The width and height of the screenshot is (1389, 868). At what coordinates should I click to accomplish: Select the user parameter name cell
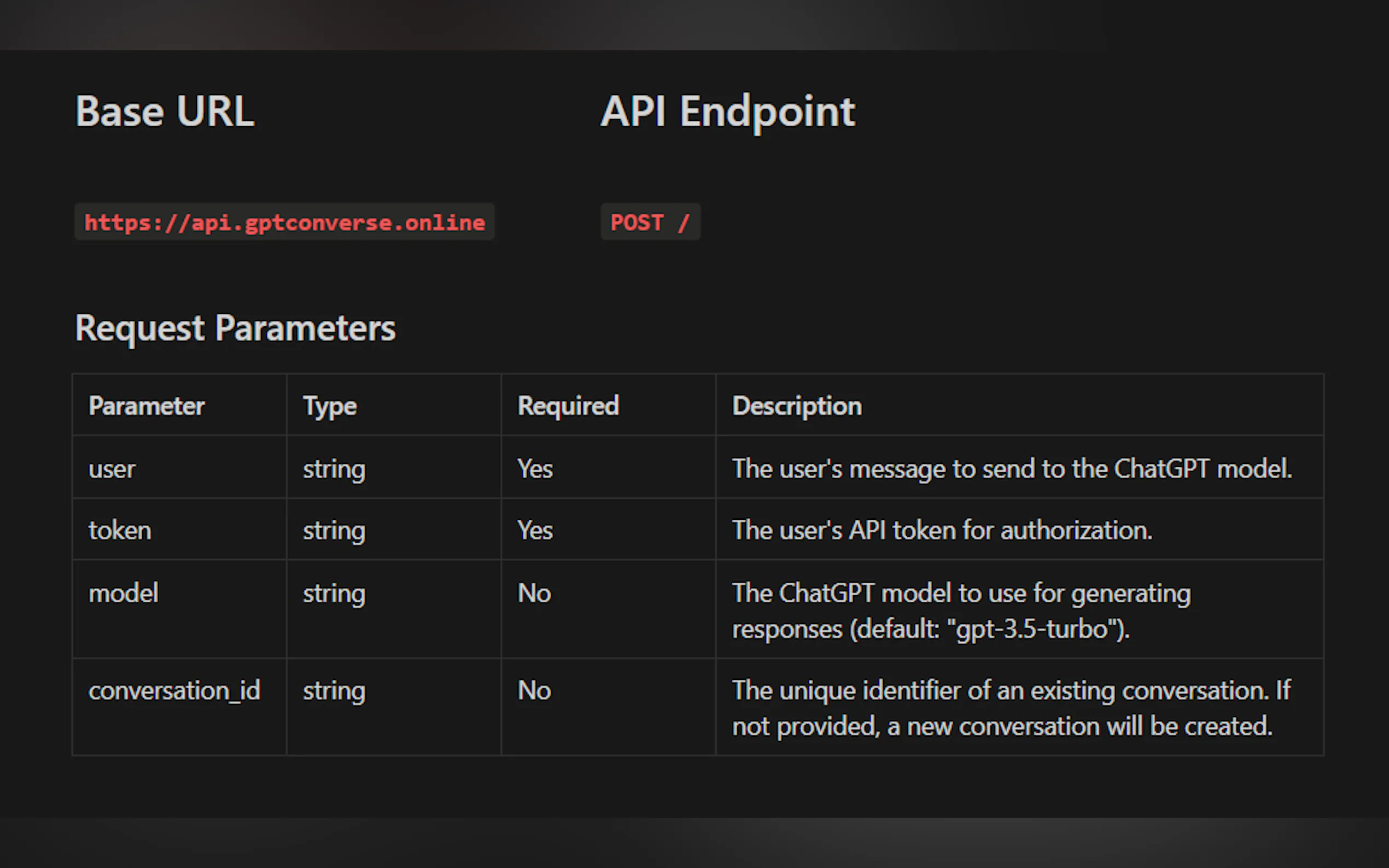[112, 469]
